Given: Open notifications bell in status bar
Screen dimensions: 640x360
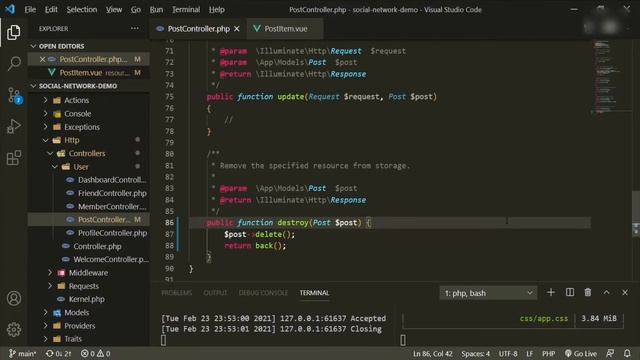Looking at the screenshot, I should click(627, 353).
